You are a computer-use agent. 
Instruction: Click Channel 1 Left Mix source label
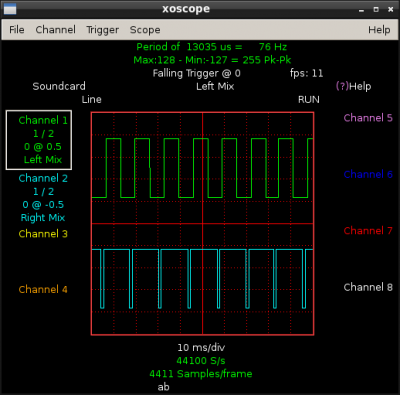[43, 160]
